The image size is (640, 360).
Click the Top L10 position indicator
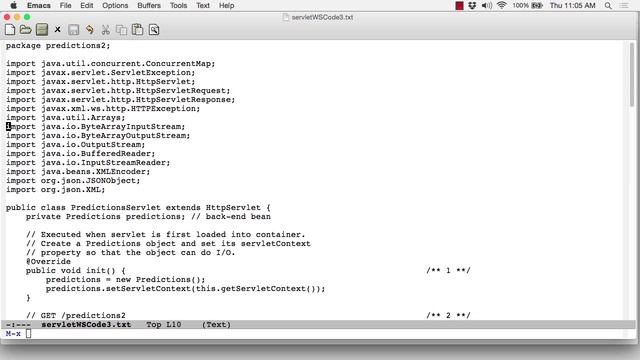click(164, 324)
